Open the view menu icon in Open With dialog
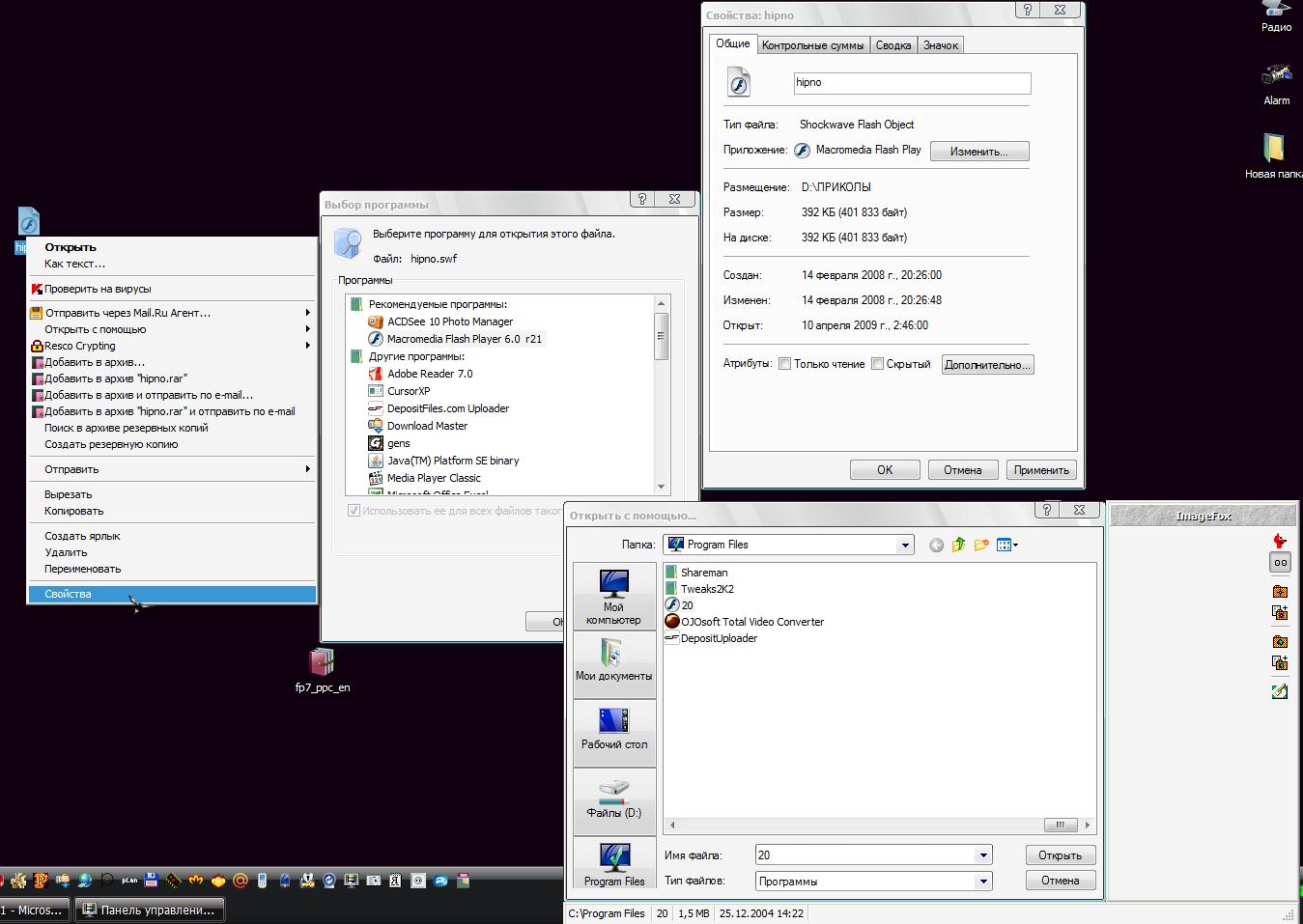 pos(1006,545)
